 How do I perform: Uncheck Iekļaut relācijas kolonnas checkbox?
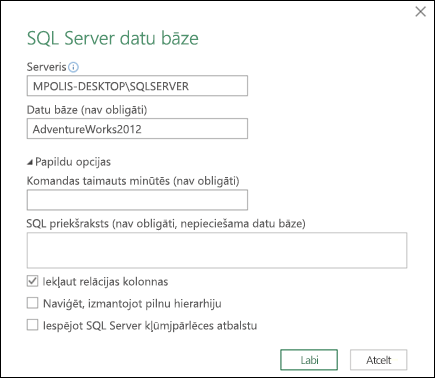[x=32, y=281]
